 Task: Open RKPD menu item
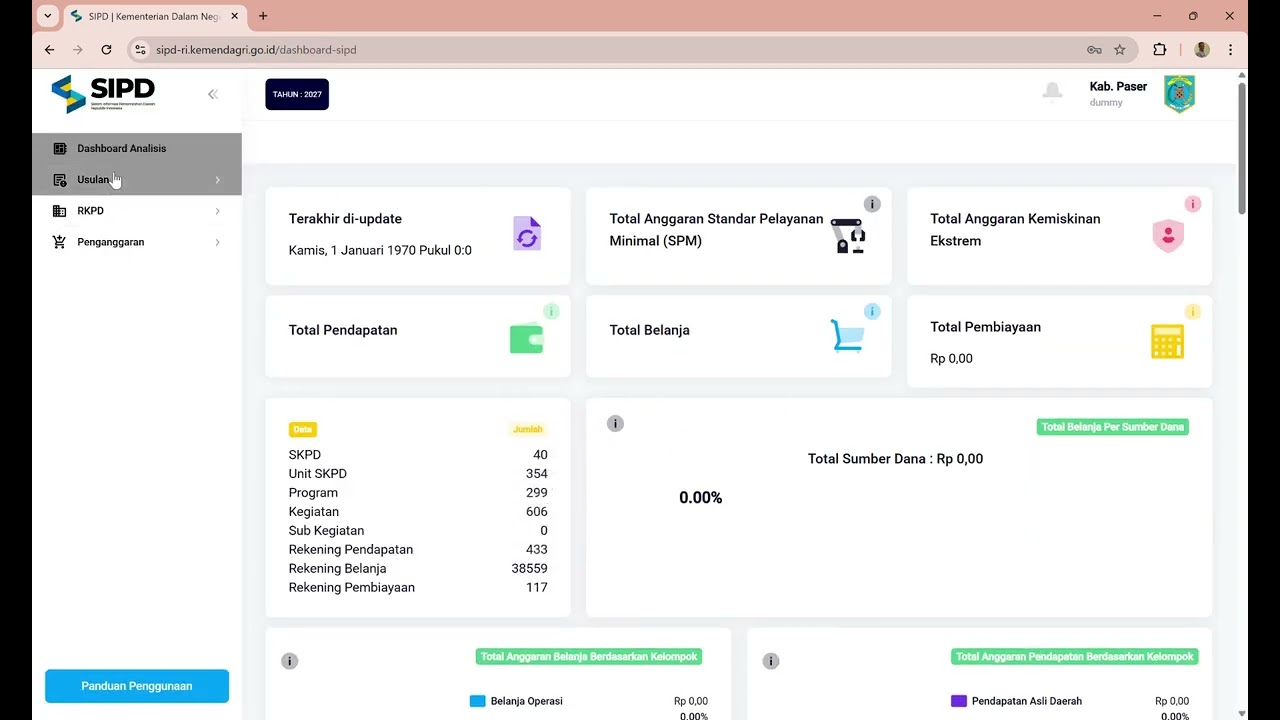[x=137, y=211]
